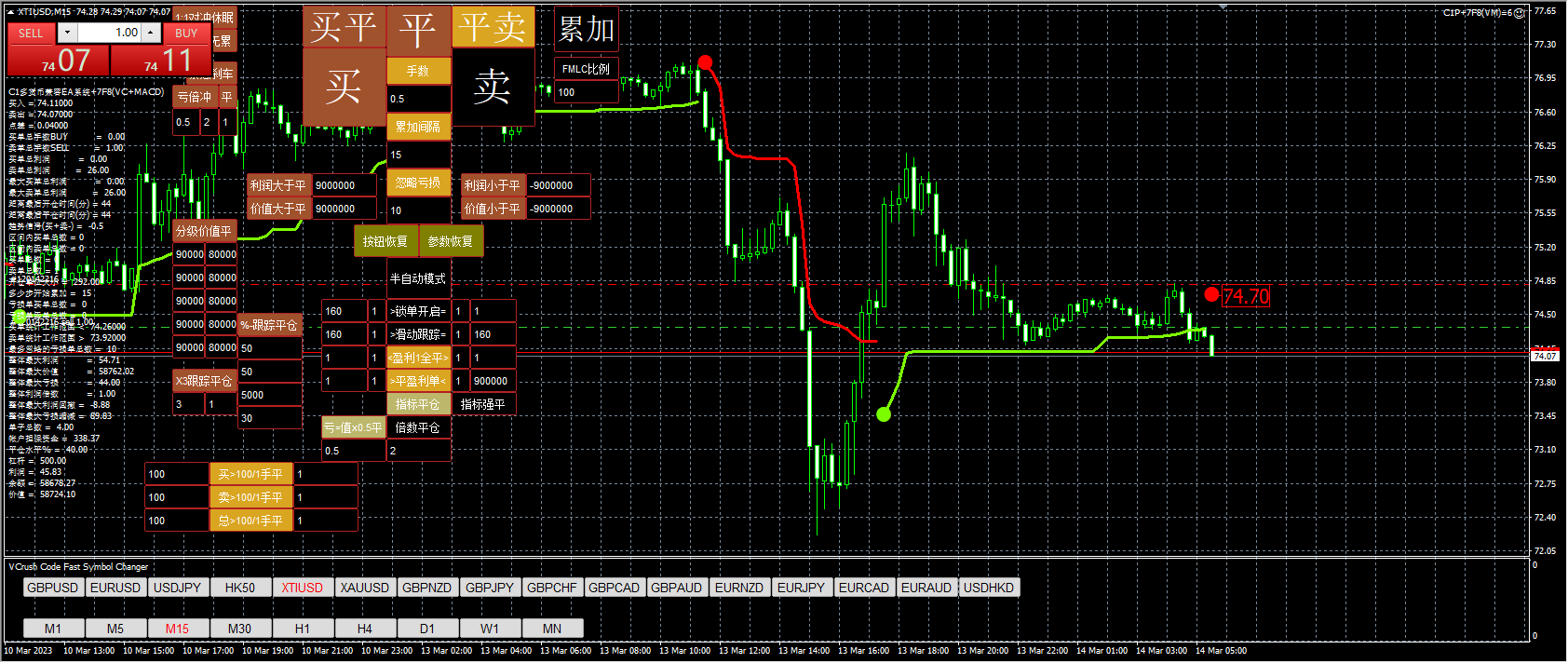1568x663 pixels.
Task: Switch chart symbol to GBPUSD
Action: coord(53,588)
